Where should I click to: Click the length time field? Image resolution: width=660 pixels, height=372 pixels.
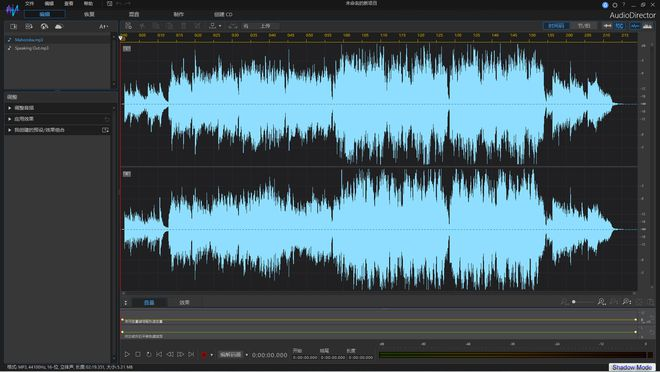click(361, 358)
